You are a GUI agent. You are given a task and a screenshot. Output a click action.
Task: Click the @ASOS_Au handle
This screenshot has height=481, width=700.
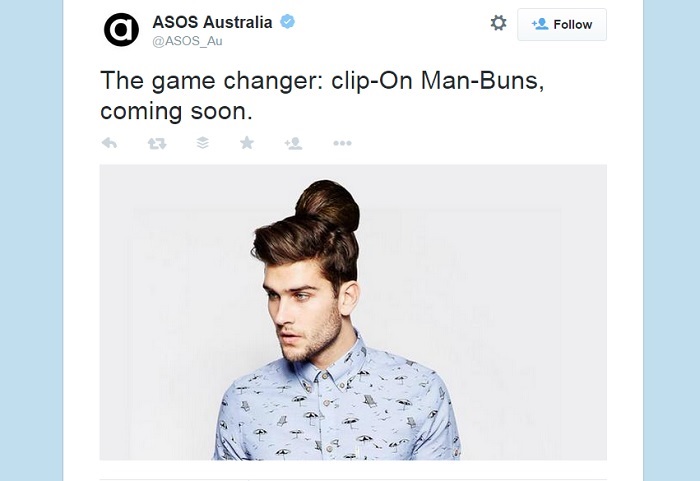click(187, 41)
